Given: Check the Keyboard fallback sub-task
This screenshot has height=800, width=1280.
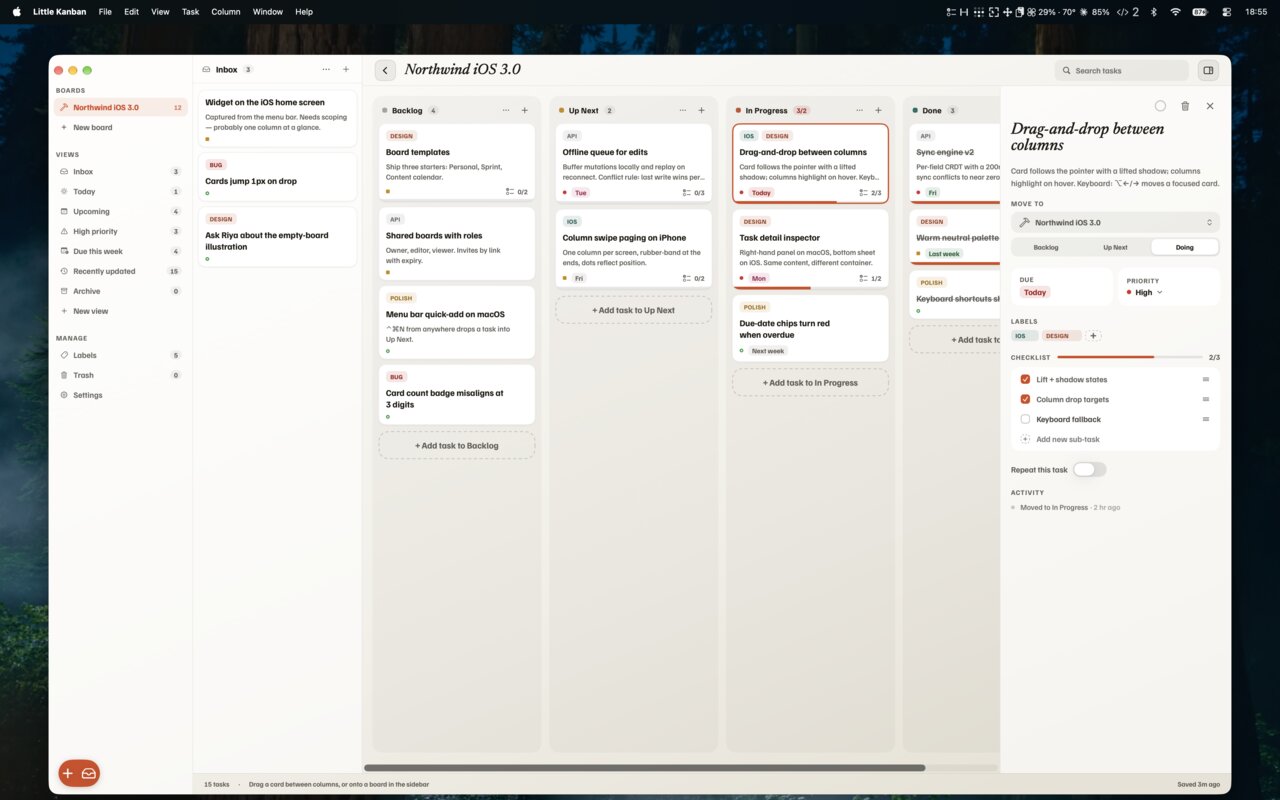Looking at the screenshot, I should click(x=1025, y=420).
